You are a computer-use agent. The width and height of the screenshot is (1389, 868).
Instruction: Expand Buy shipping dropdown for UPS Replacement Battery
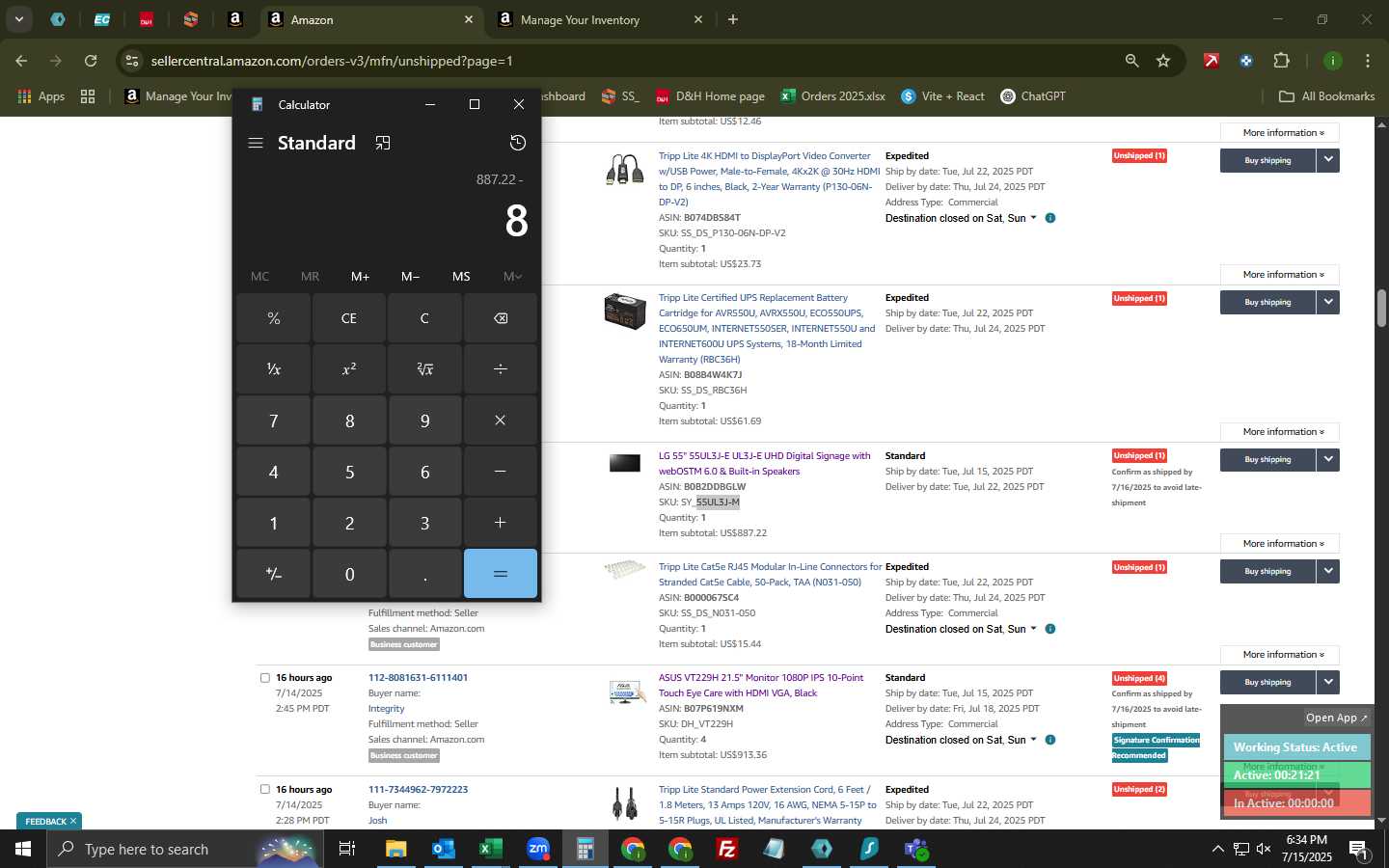[1328, 302]
